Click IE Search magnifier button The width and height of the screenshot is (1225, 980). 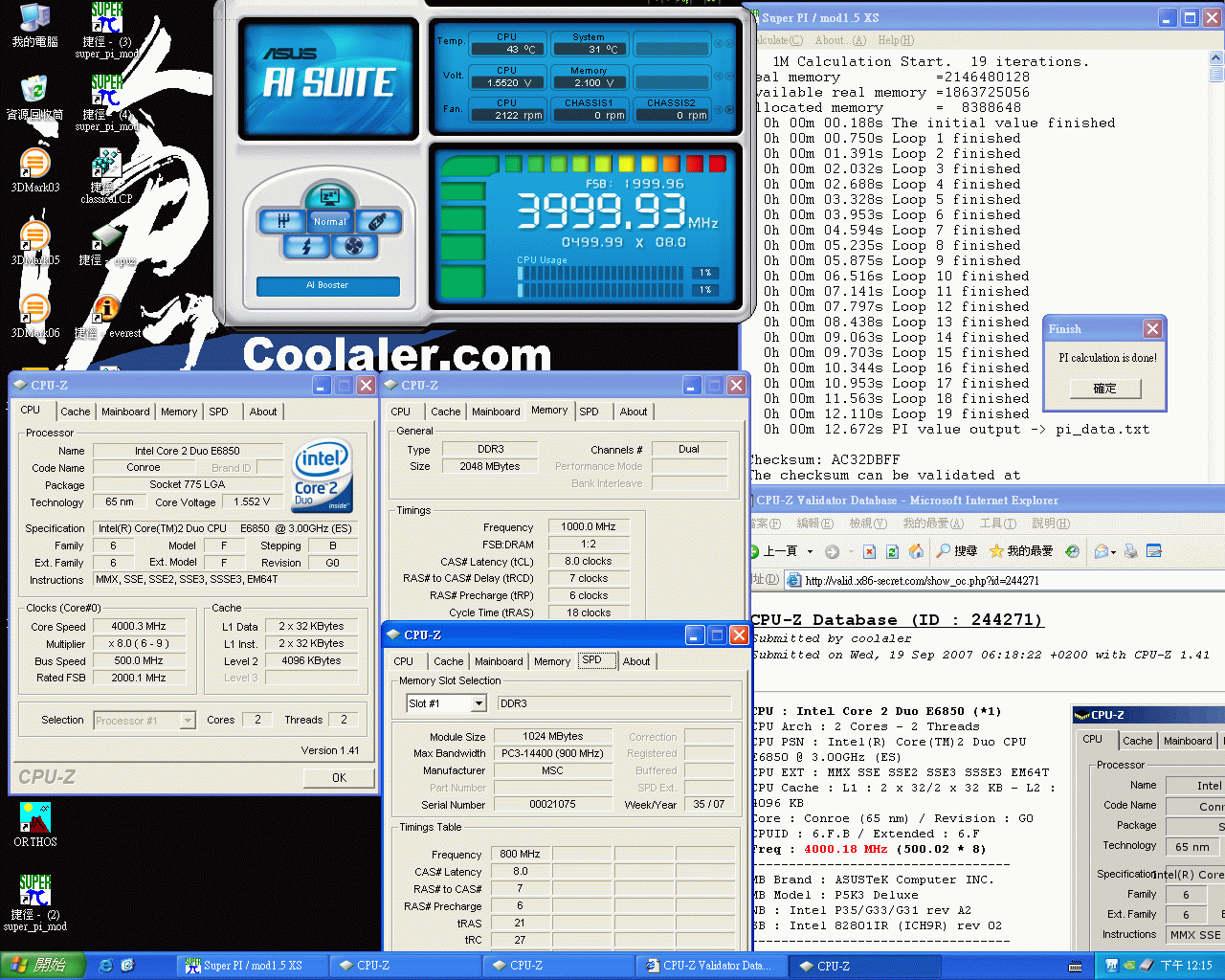(x=957, y=551)
